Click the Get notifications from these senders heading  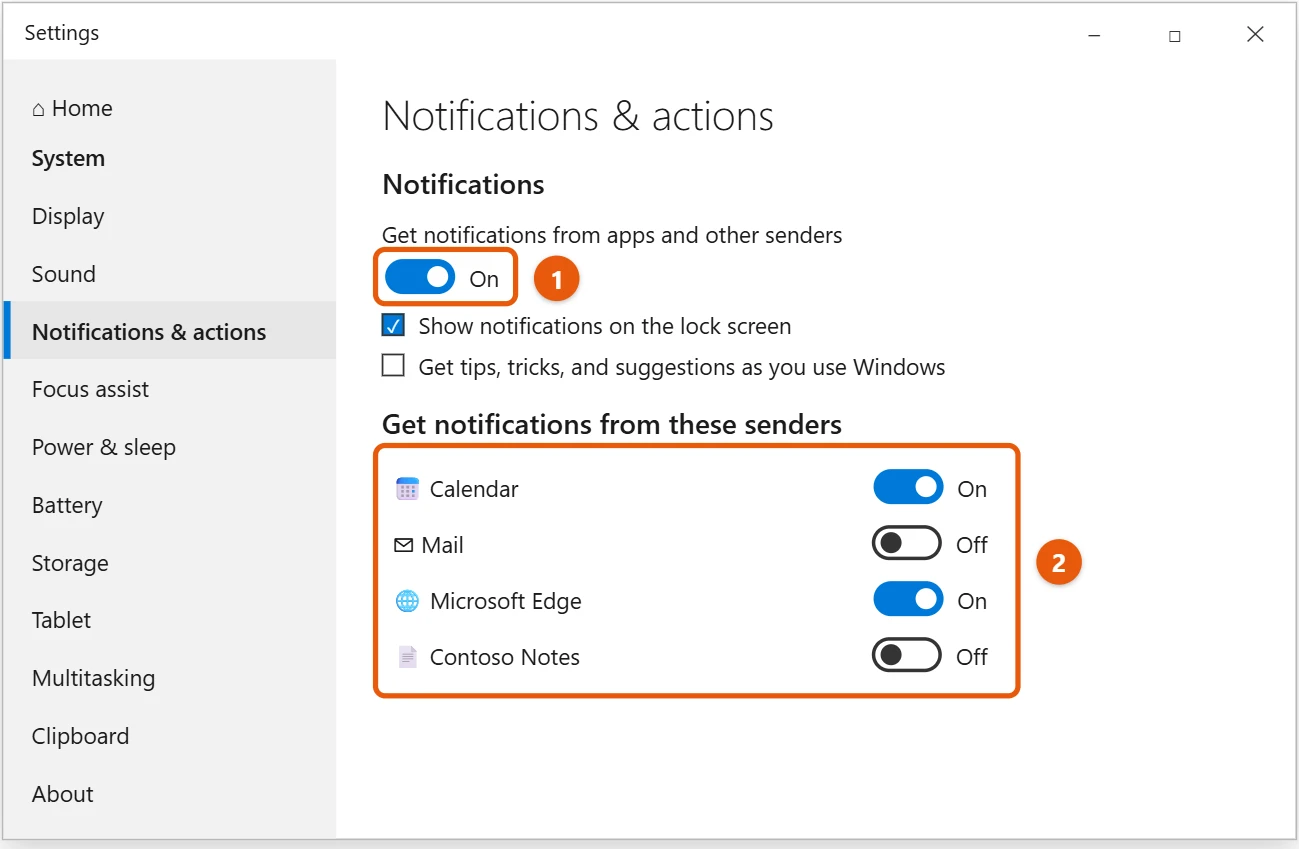click(x=612, y=424)
